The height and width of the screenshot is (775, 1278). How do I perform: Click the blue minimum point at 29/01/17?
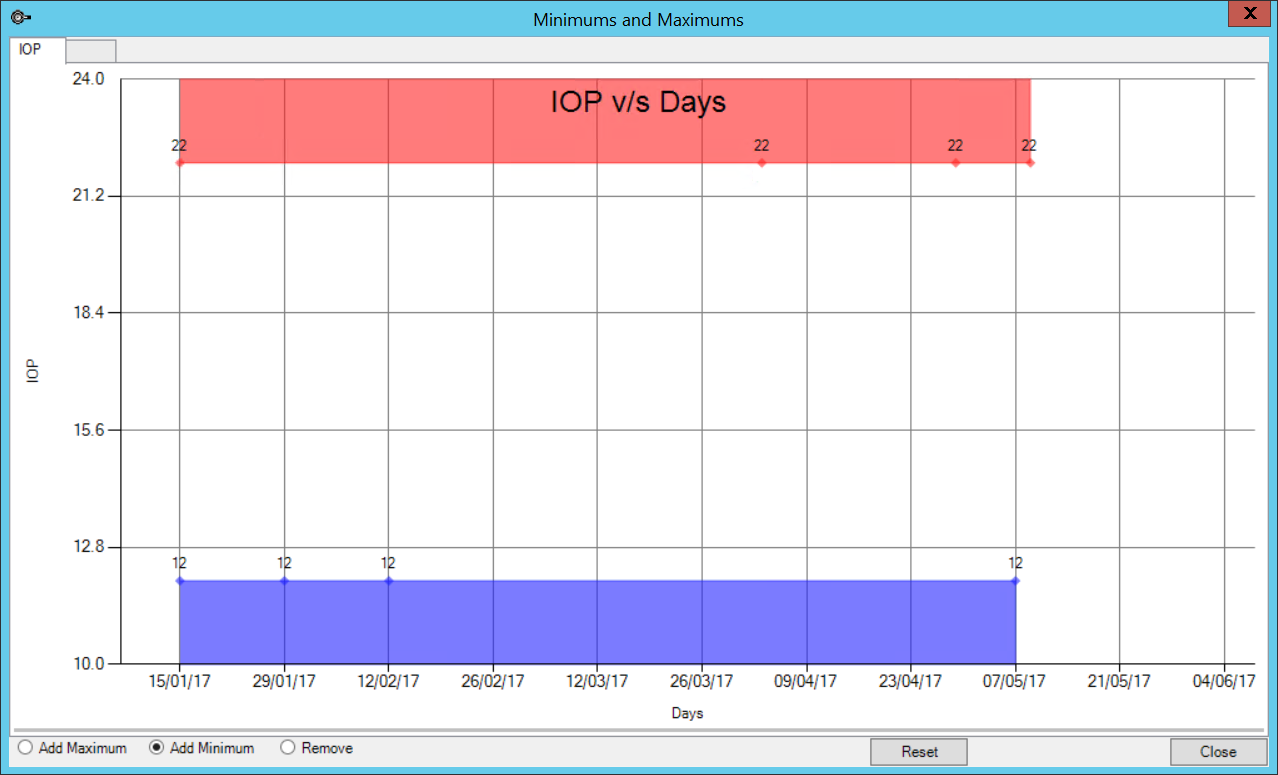coord(284,580)
